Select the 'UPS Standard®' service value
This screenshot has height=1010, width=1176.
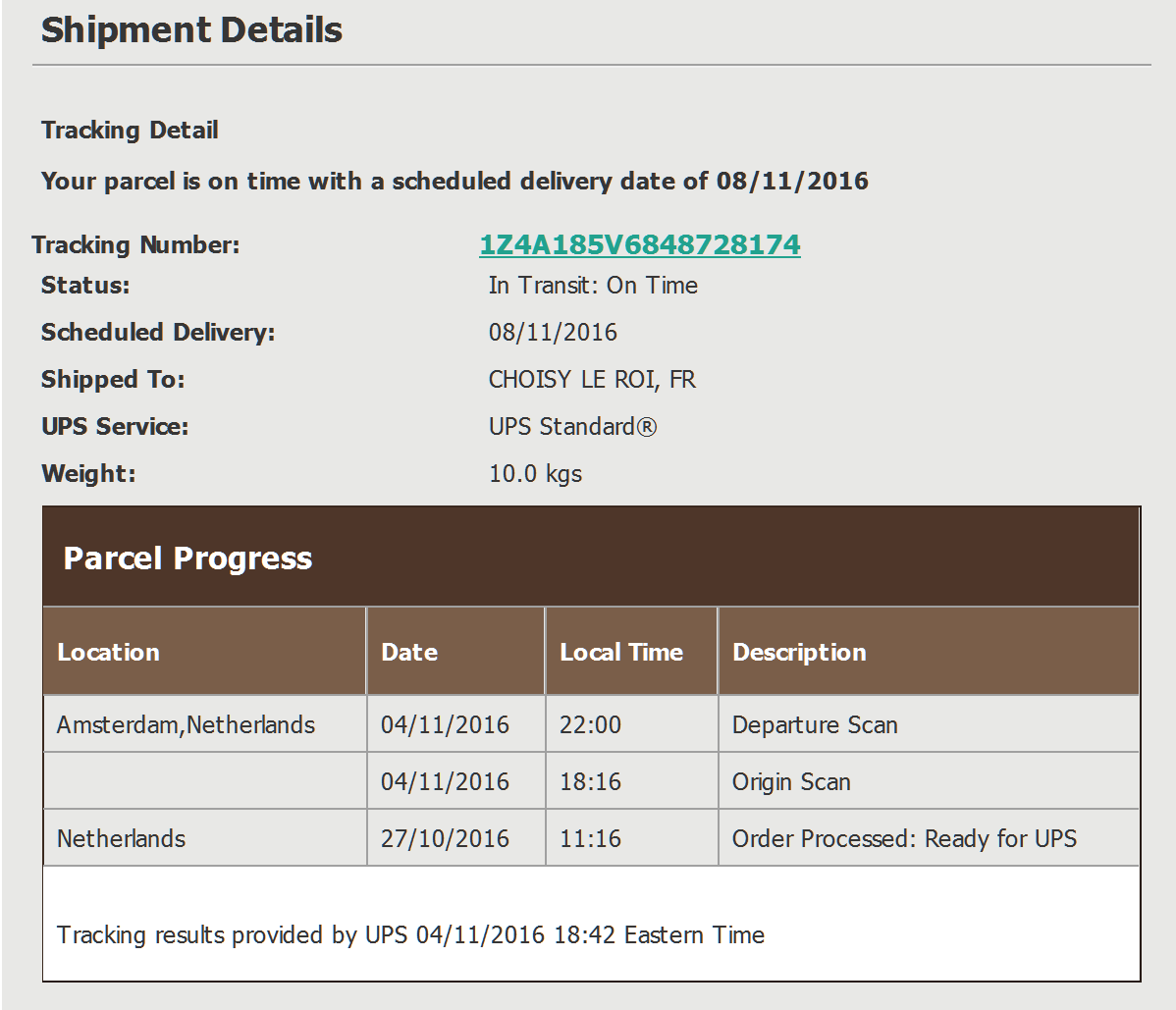pos(573,427)
